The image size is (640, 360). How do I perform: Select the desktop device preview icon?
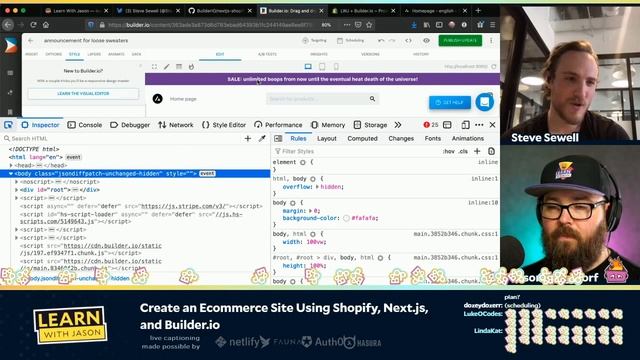point(308,67)
